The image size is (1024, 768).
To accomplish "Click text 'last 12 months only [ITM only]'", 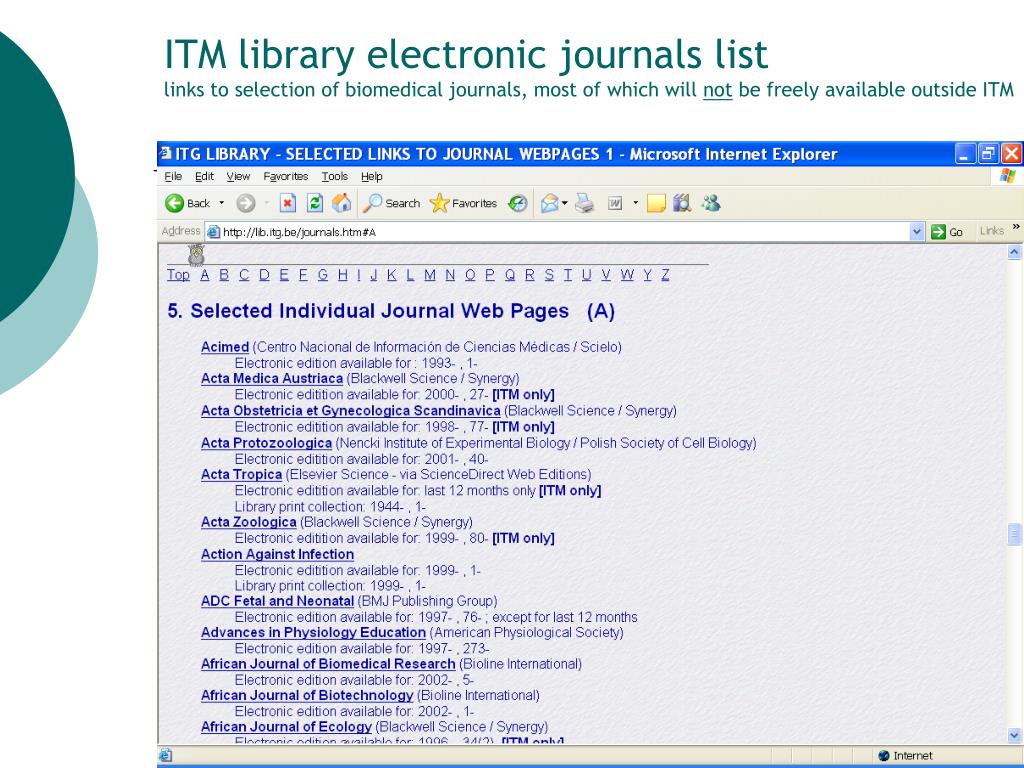I will pos(513,490).
